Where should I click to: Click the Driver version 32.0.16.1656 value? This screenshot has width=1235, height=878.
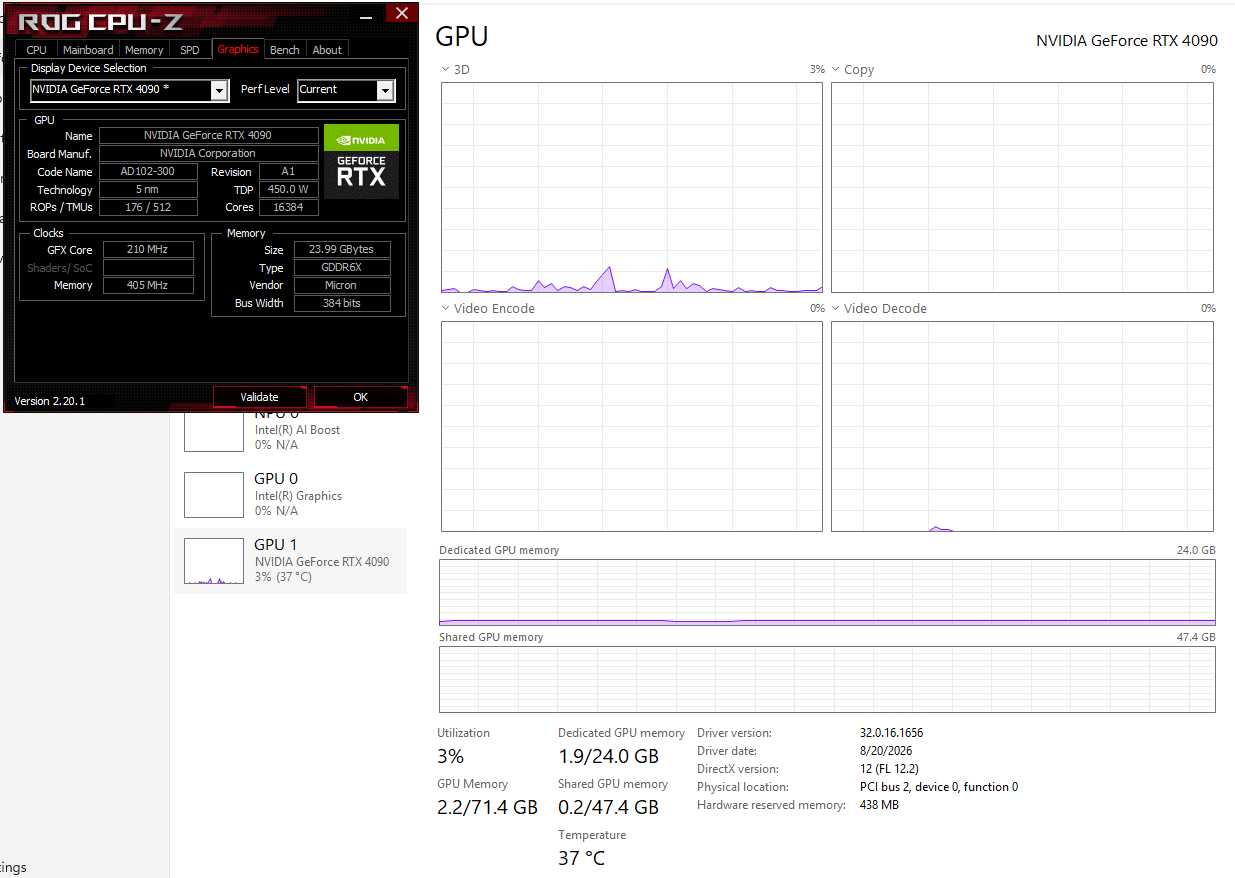click(x=892, y=733)
